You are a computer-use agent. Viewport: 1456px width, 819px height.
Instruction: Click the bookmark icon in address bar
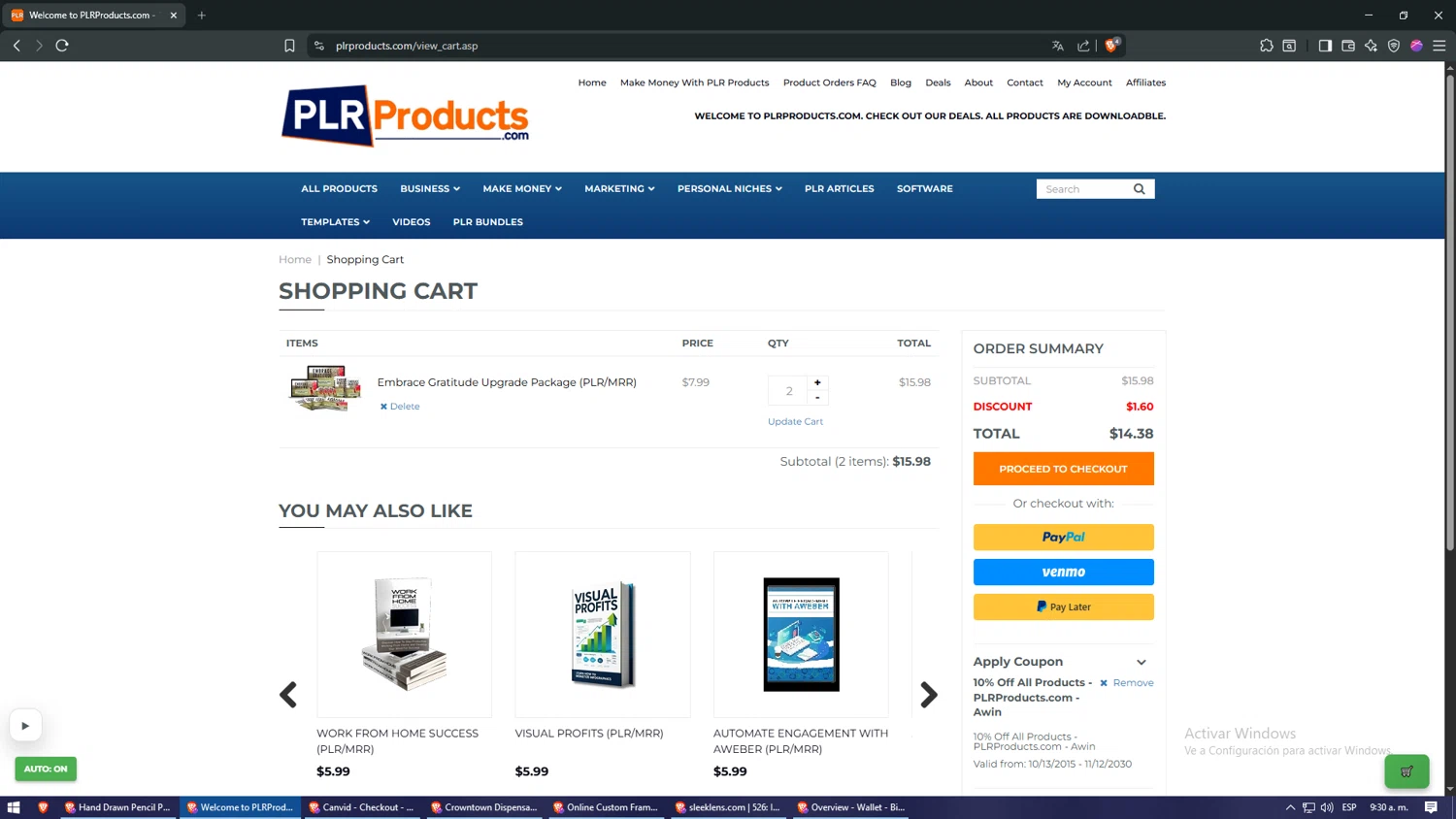pyautogui.click(x=289, y=46)
